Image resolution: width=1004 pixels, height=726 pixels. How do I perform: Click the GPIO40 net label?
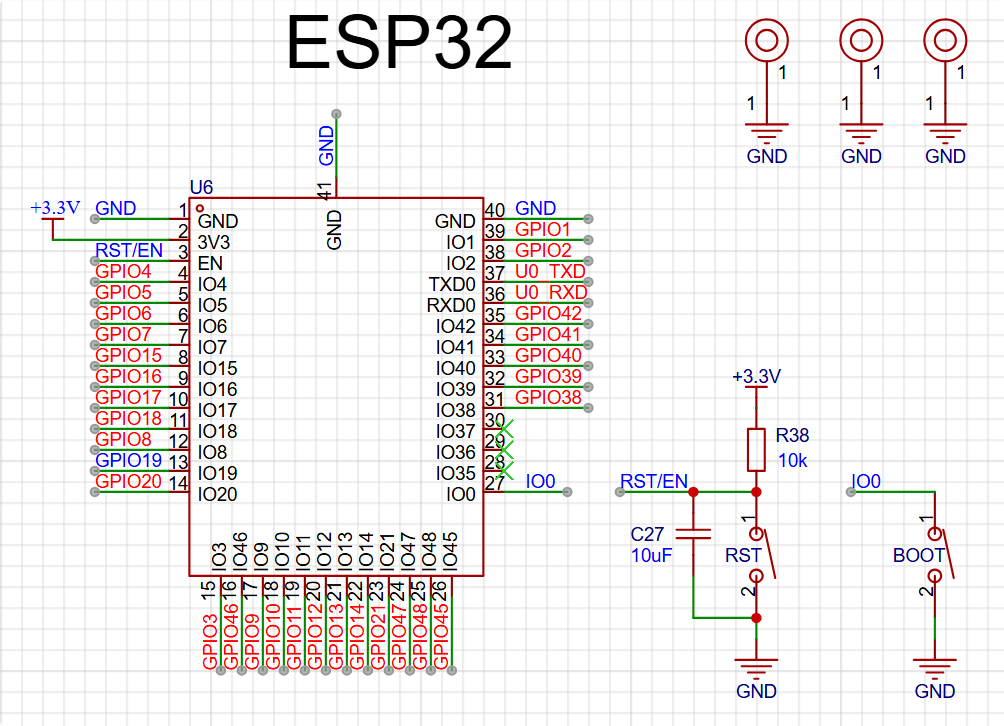point(548,355)
